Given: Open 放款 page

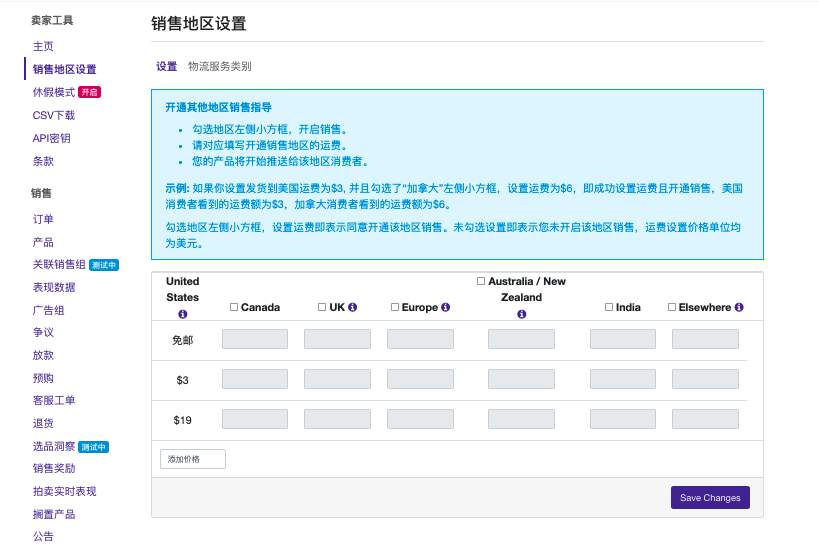Looking at the screenshot, I should pyautogui.click(x=43, y=355).
